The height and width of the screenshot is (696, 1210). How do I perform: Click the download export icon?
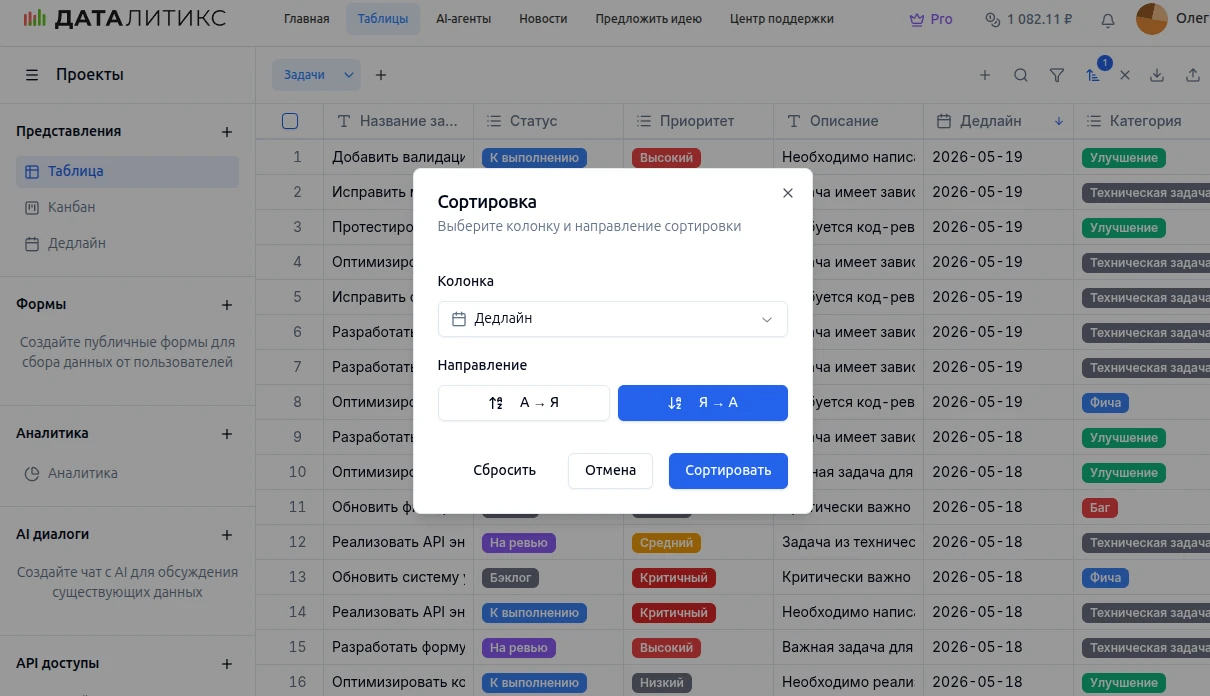coord(1157,75)
